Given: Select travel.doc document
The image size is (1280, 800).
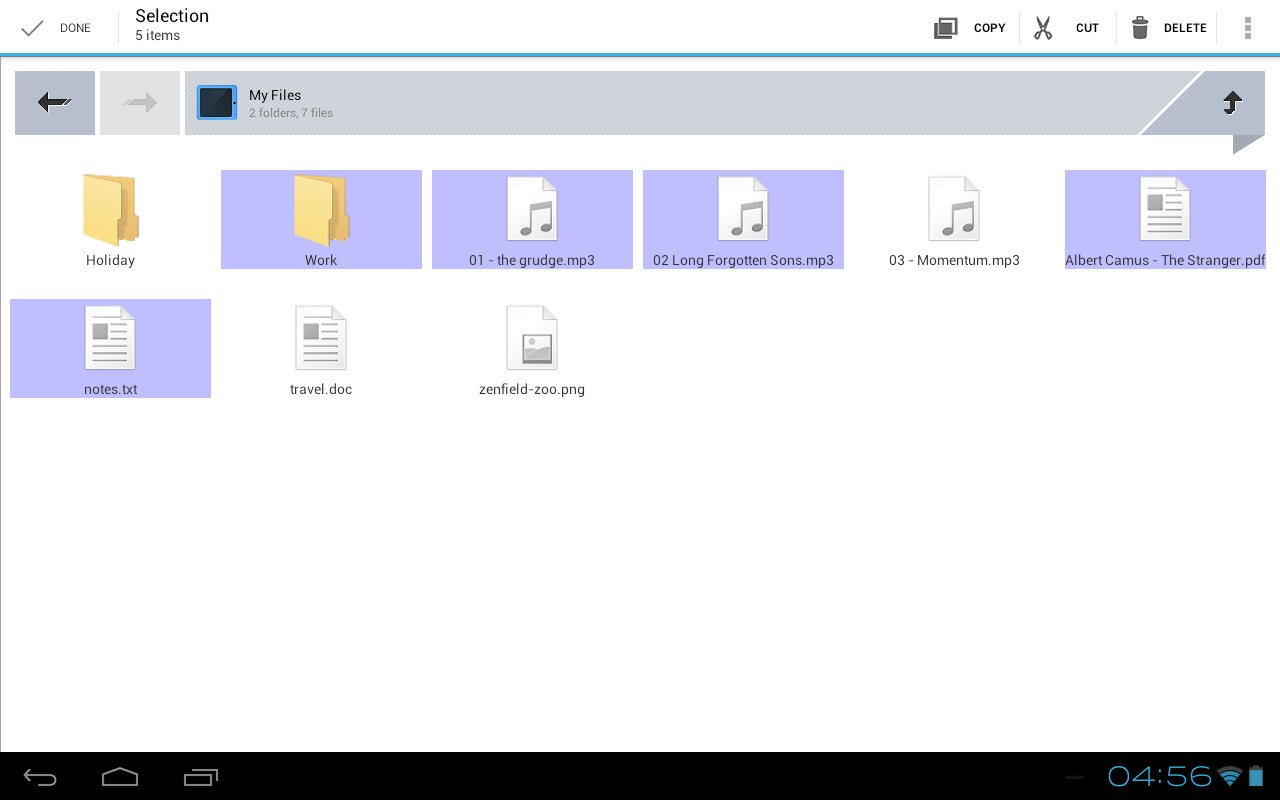Looking at the screenshot, I should [321, 349].
